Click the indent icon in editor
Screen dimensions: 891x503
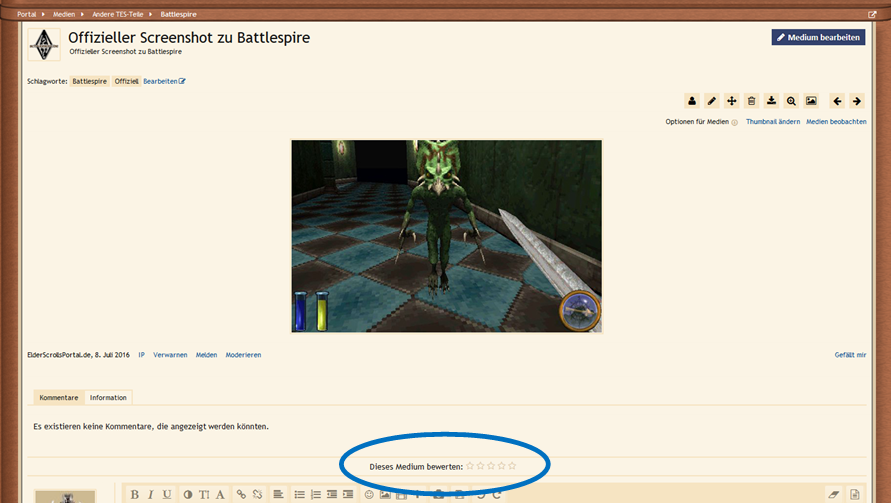coord(348,494)
